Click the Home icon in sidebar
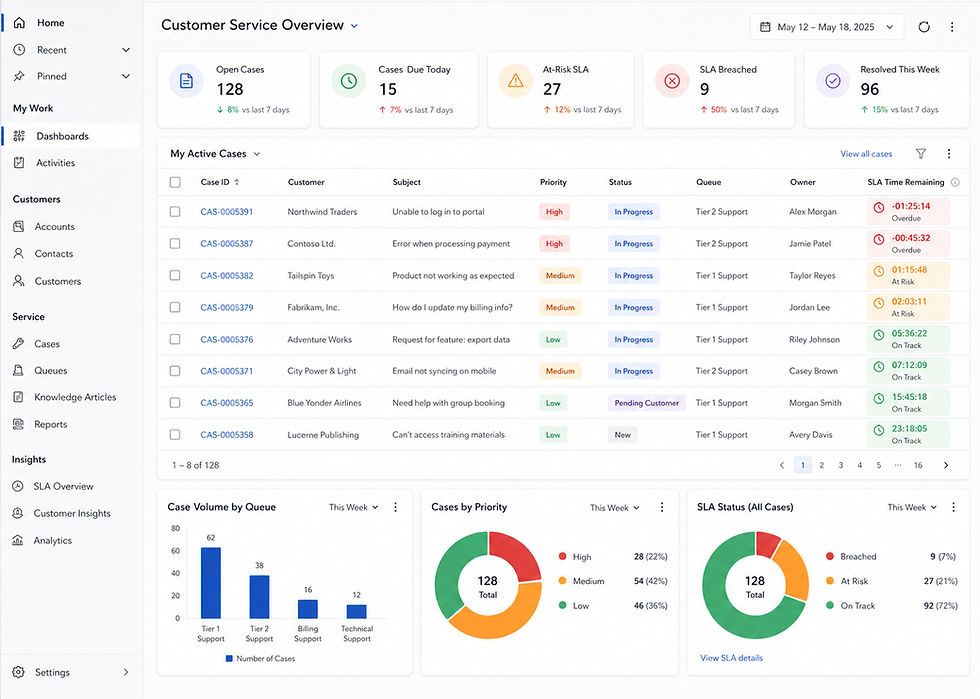Viewport: 980px width, 699px height. [x=19, y=23]
